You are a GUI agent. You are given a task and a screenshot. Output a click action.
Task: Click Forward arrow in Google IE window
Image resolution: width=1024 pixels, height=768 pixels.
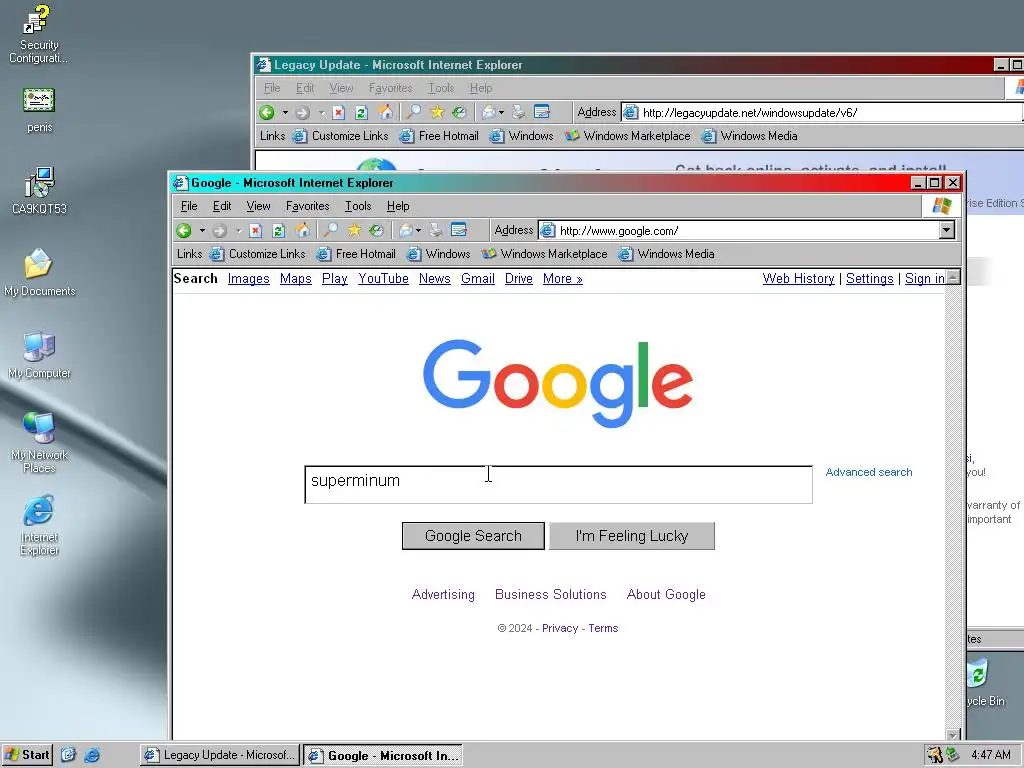[220, 231]
